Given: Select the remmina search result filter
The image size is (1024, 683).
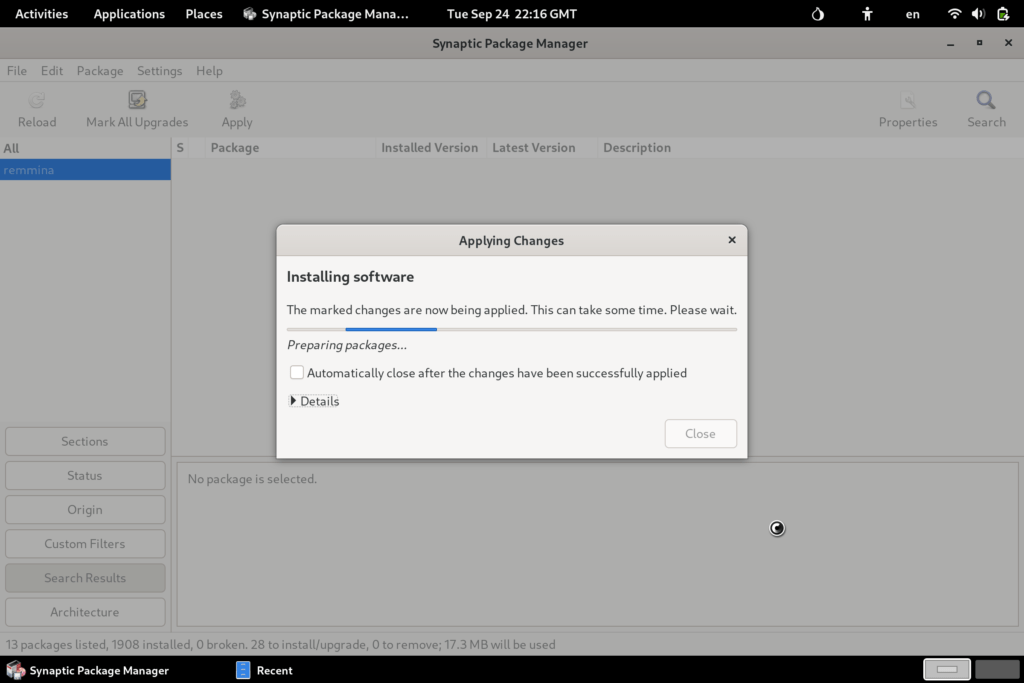Looking at the screenshot, I should pyautogui.click(x=85, y=170).
